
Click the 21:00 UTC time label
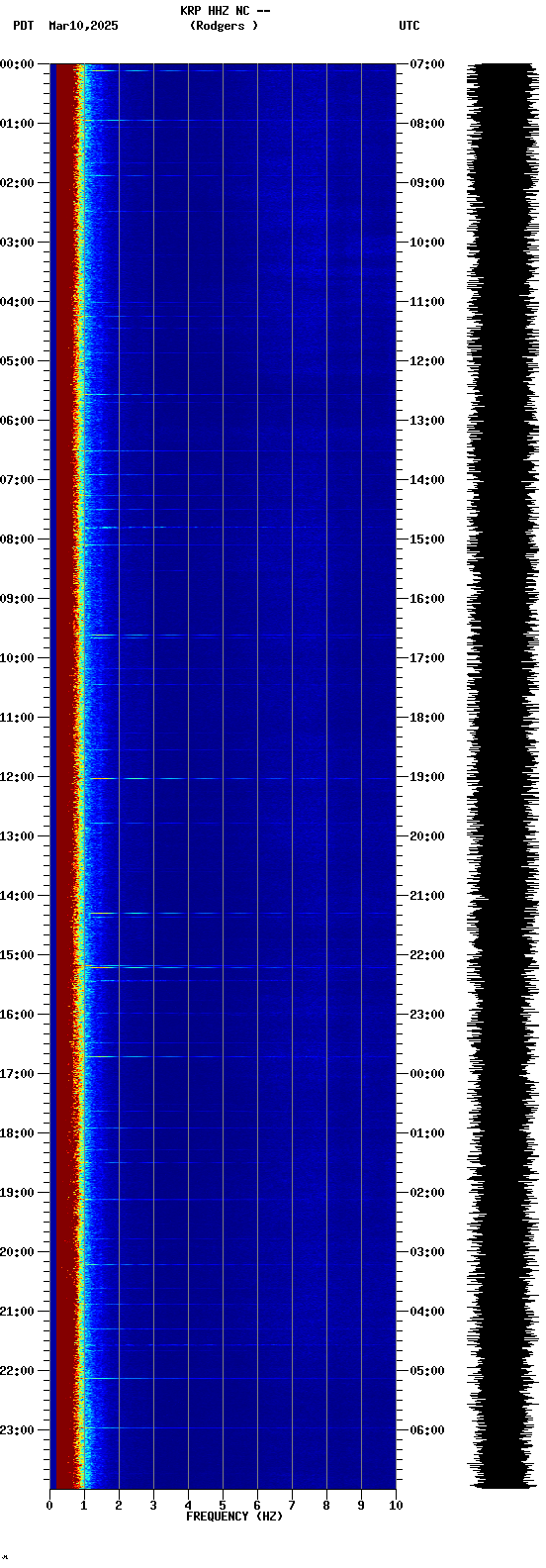tap(426, 896)
